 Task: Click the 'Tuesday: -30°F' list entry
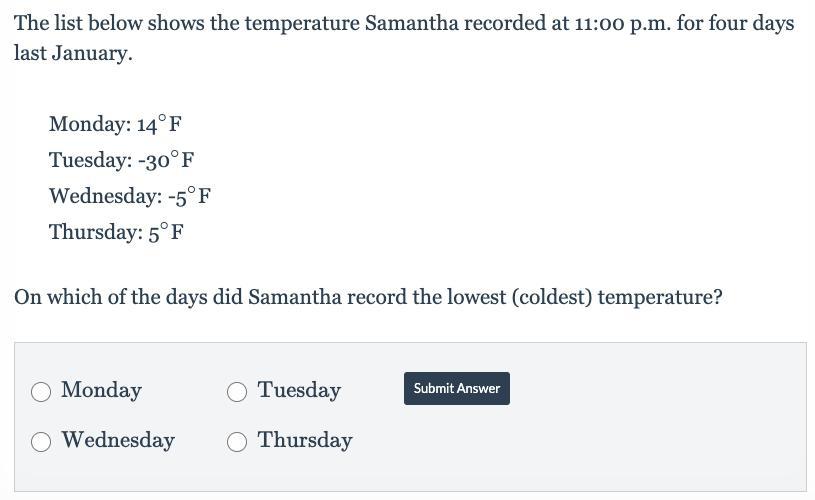pyautogui.click(x=121, y=160)
